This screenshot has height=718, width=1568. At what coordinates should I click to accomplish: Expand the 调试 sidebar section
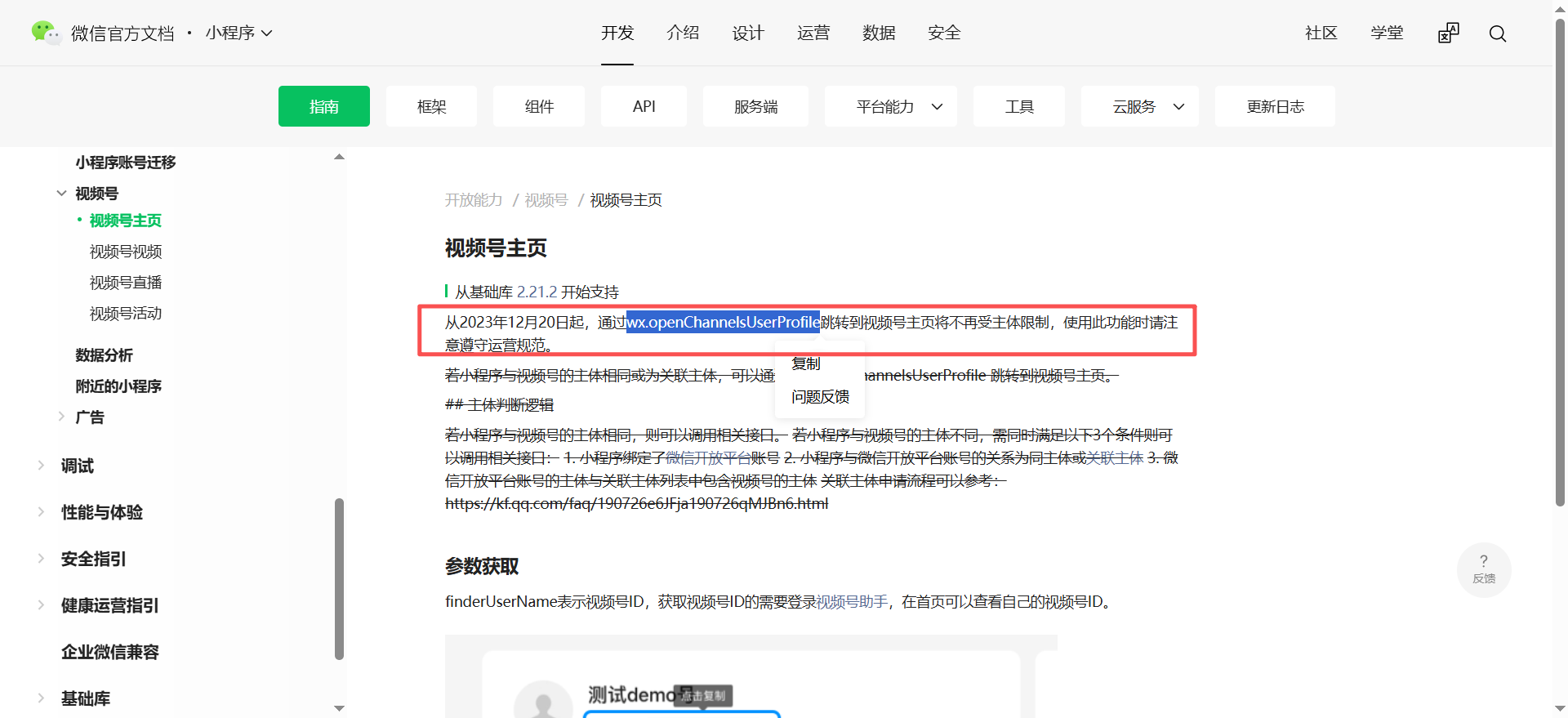click(41, 466)
